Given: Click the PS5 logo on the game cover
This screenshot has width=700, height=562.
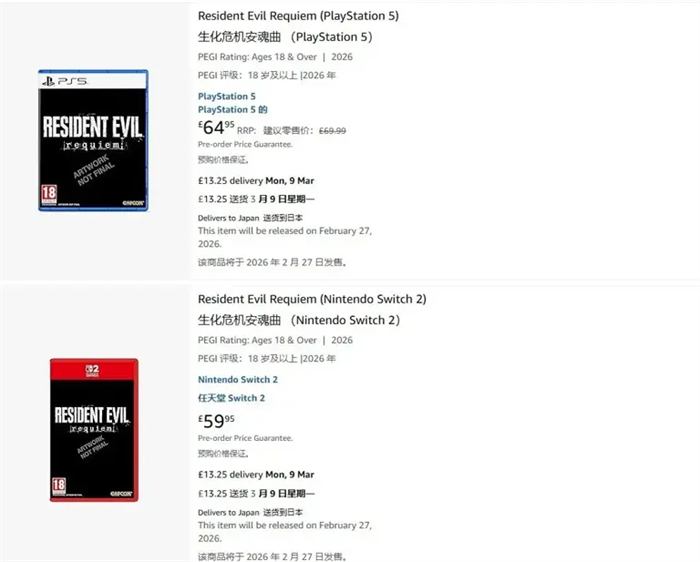Looking at the screenshot, I should [59, 79].
